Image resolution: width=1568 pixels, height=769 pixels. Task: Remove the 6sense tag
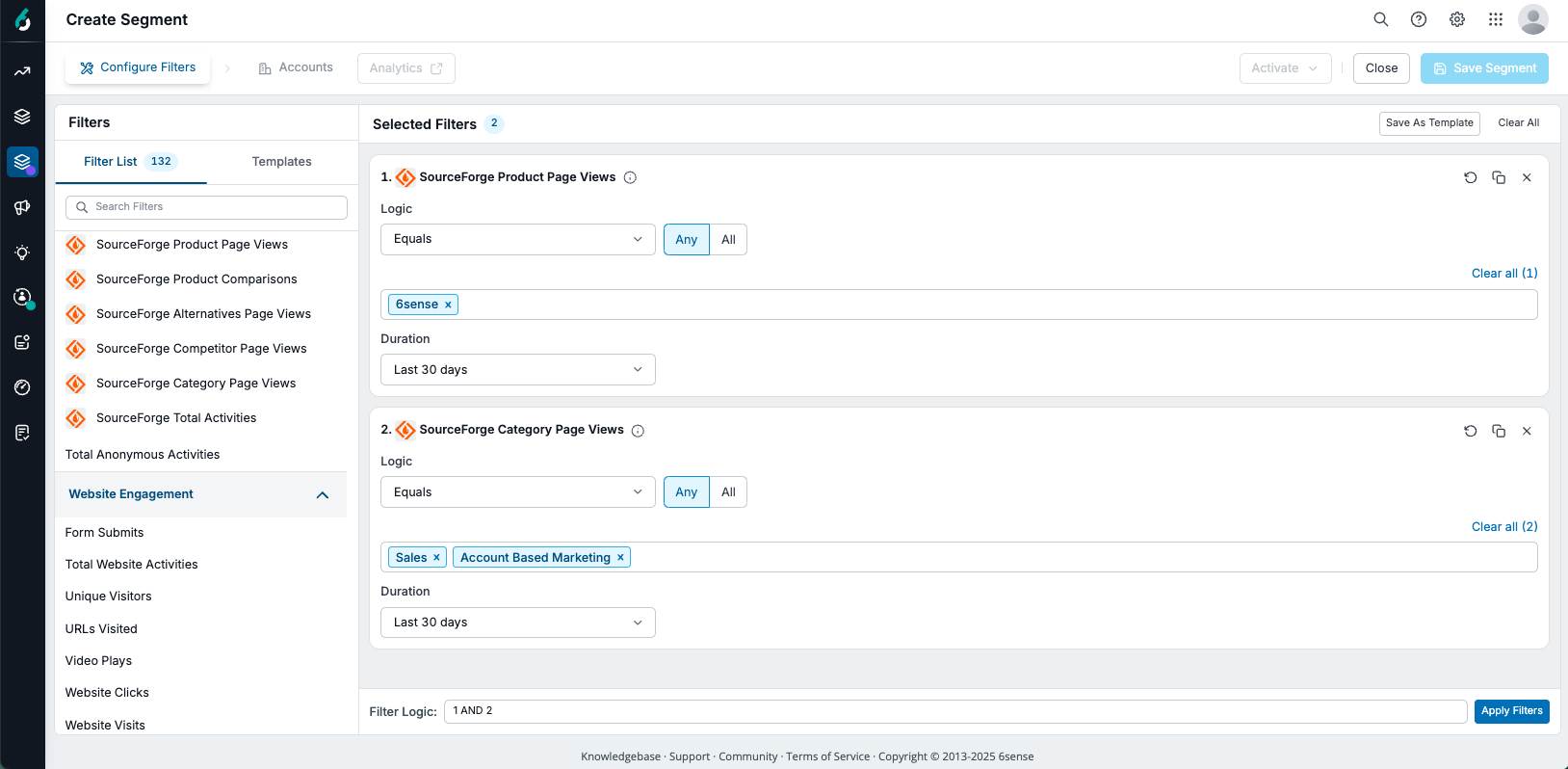[x=448, y=305]
